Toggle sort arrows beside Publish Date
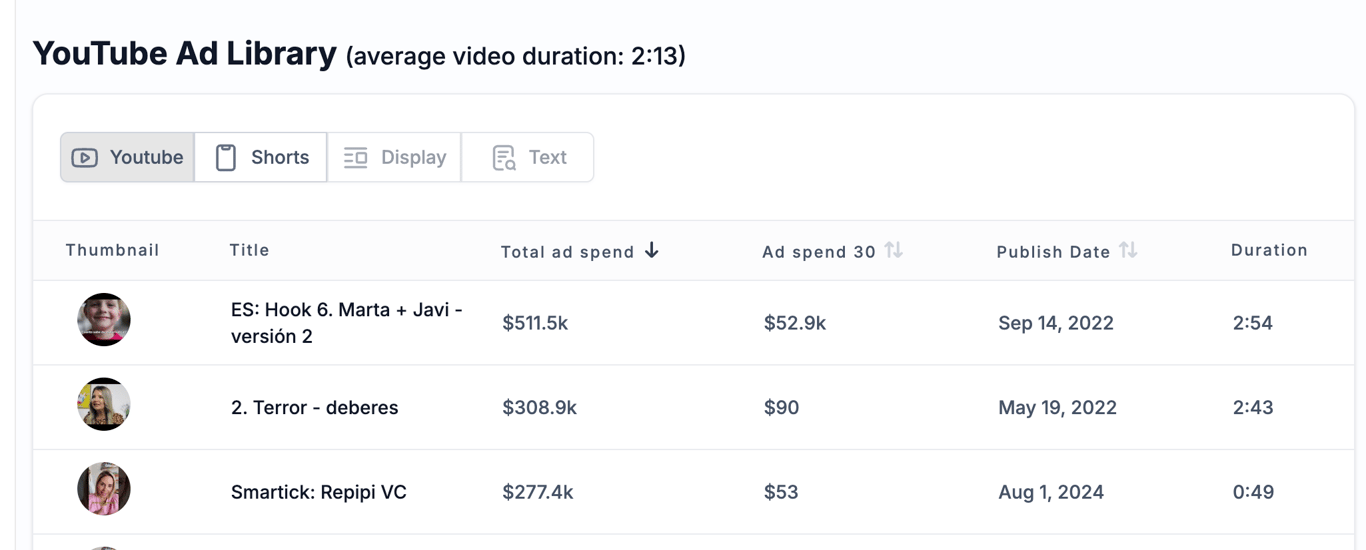This screenshot has height=550, width=1366. [1128, 250]
